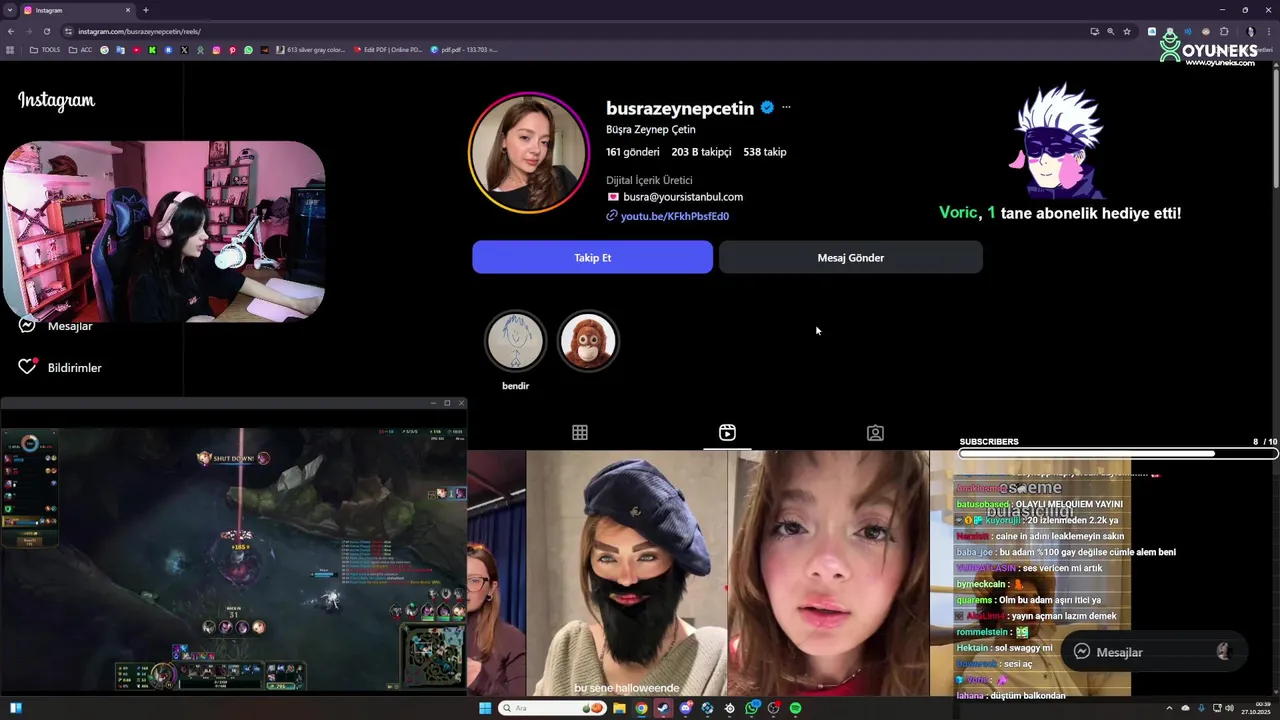Open the profile options three-dot menu
The image size is (1280, 720).
(786, 107)
